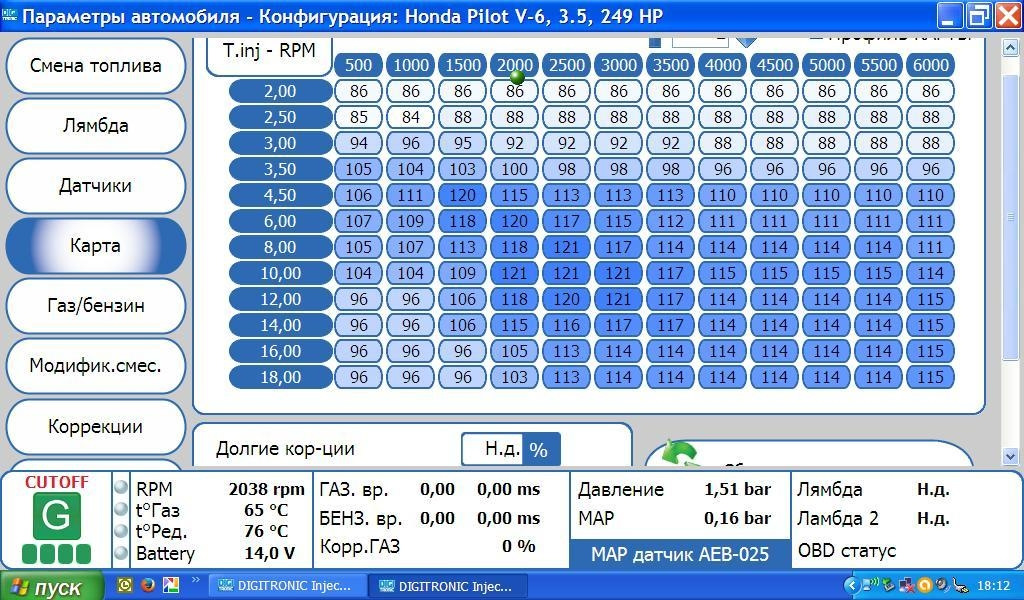Click the 2038 rpm reading
This screenshot has height=600, width=1024.
coord(266,489)
